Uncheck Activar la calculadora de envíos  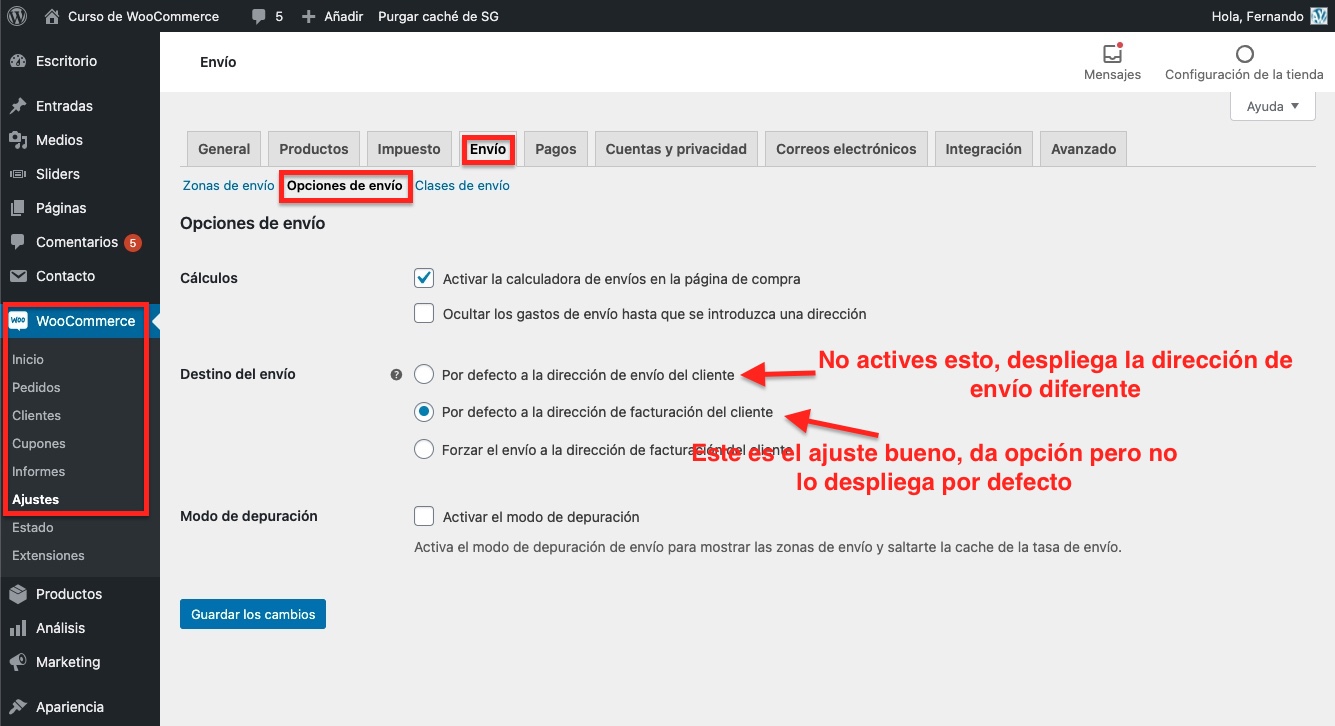424,278
